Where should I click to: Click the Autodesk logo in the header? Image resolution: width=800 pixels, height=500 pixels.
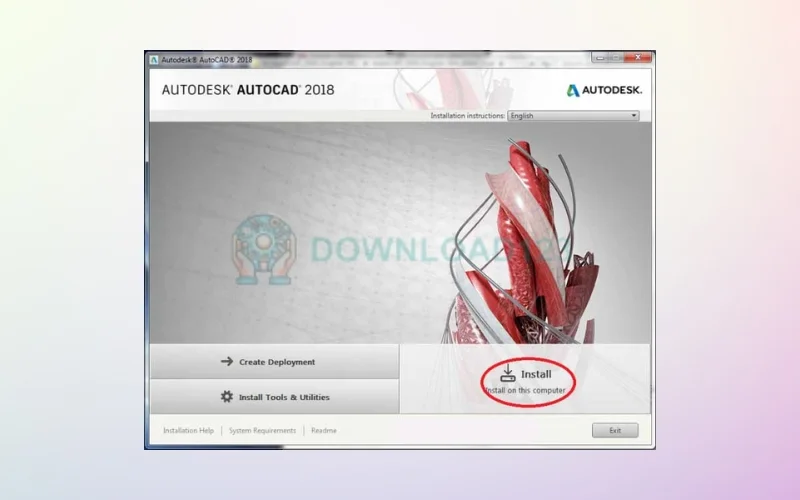[x=604, y=90]
